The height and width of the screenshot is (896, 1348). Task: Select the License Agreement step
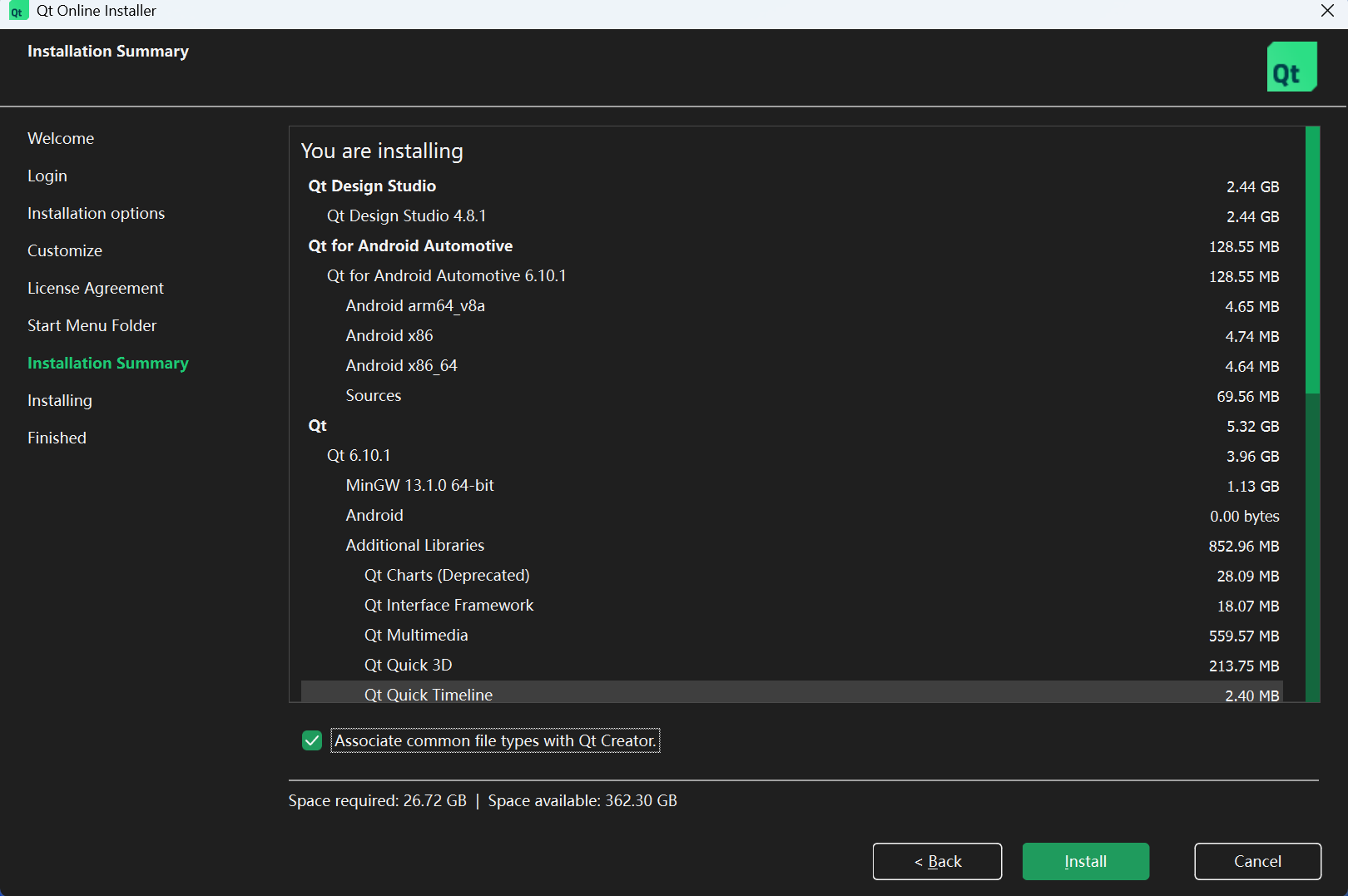(x=96, y=288)
